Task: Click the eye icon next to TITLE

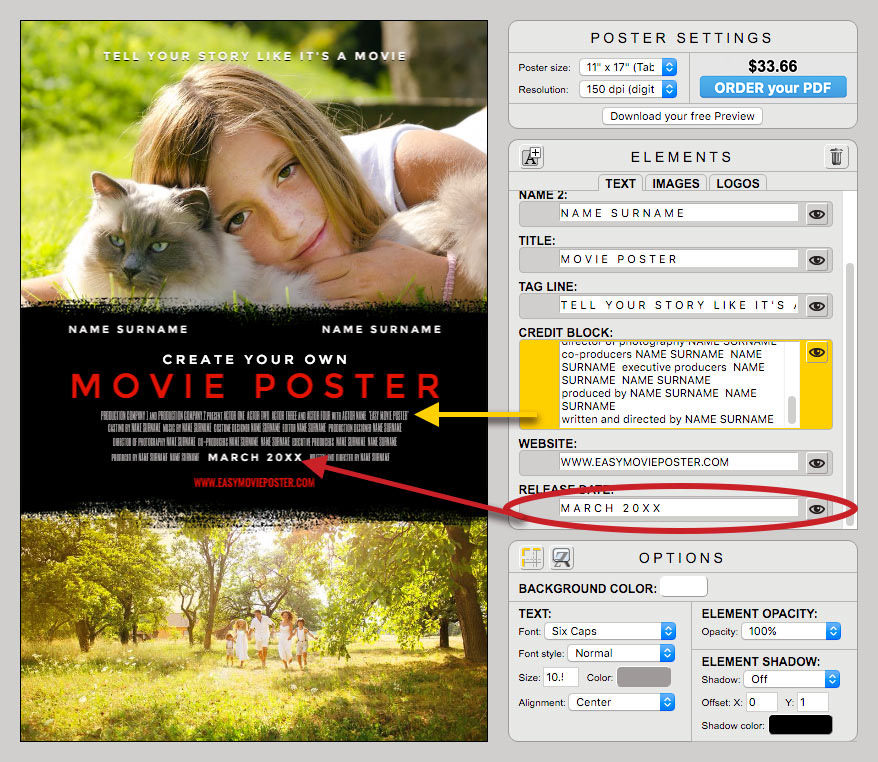Action: (x=817, y=259)
